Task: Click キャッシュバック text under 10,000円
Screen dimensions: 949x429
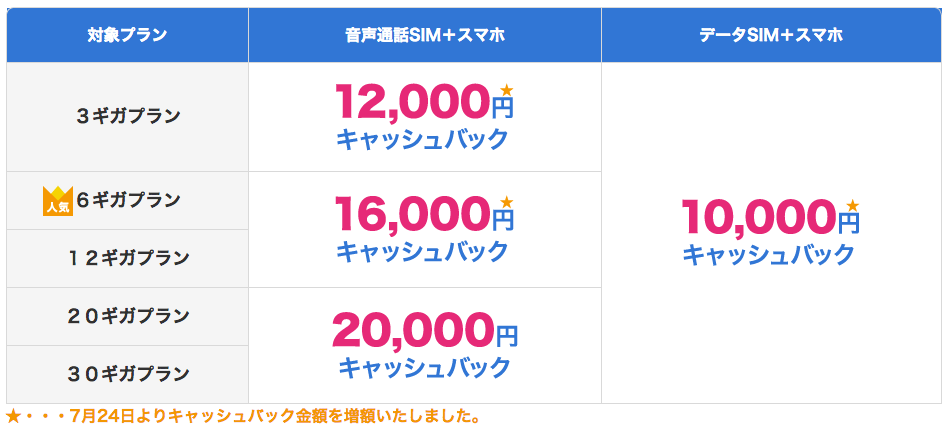Action: pos(769,255)
